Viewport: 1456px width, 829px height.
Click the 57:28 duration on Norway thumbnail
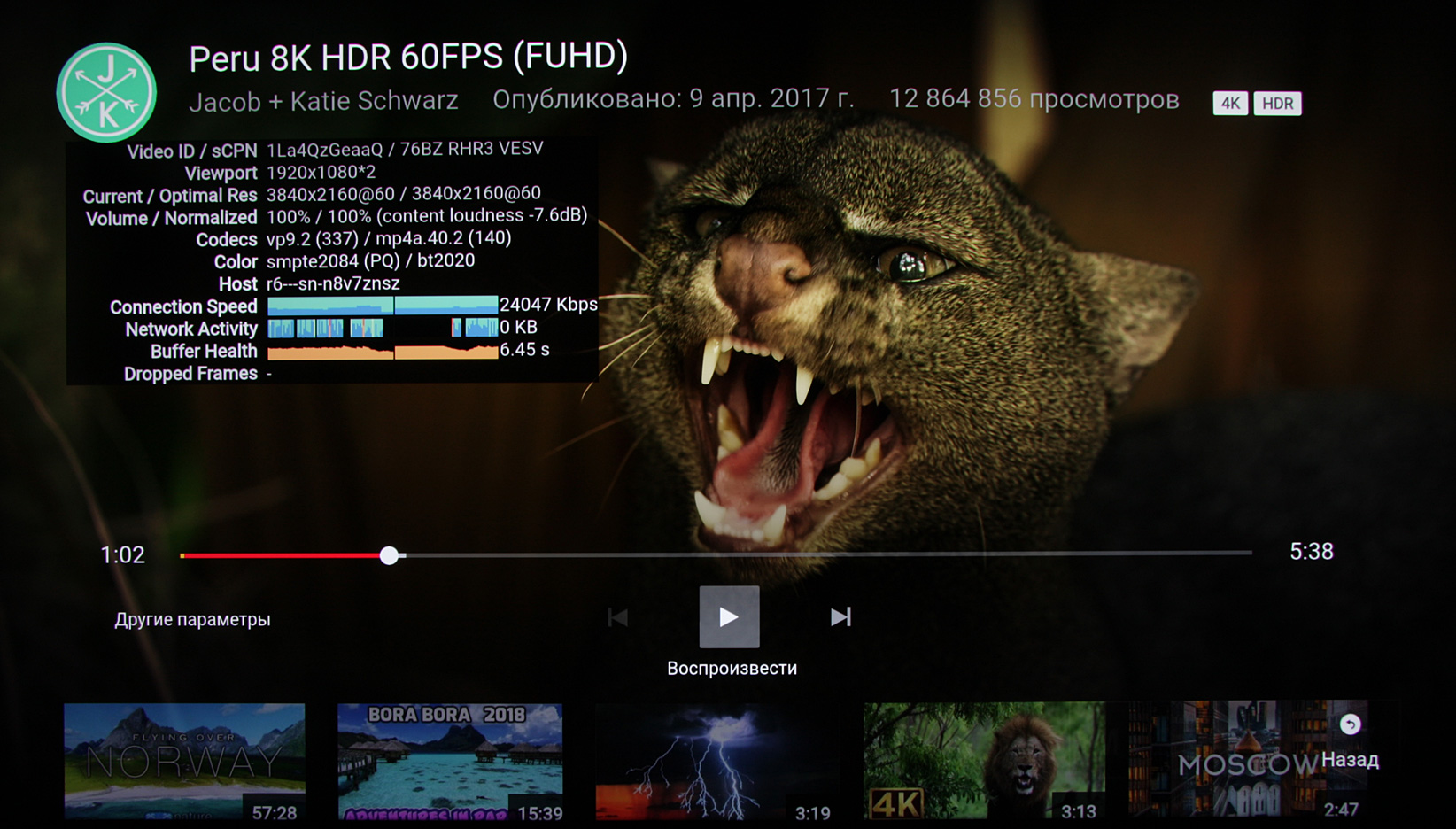coord(275,812)
